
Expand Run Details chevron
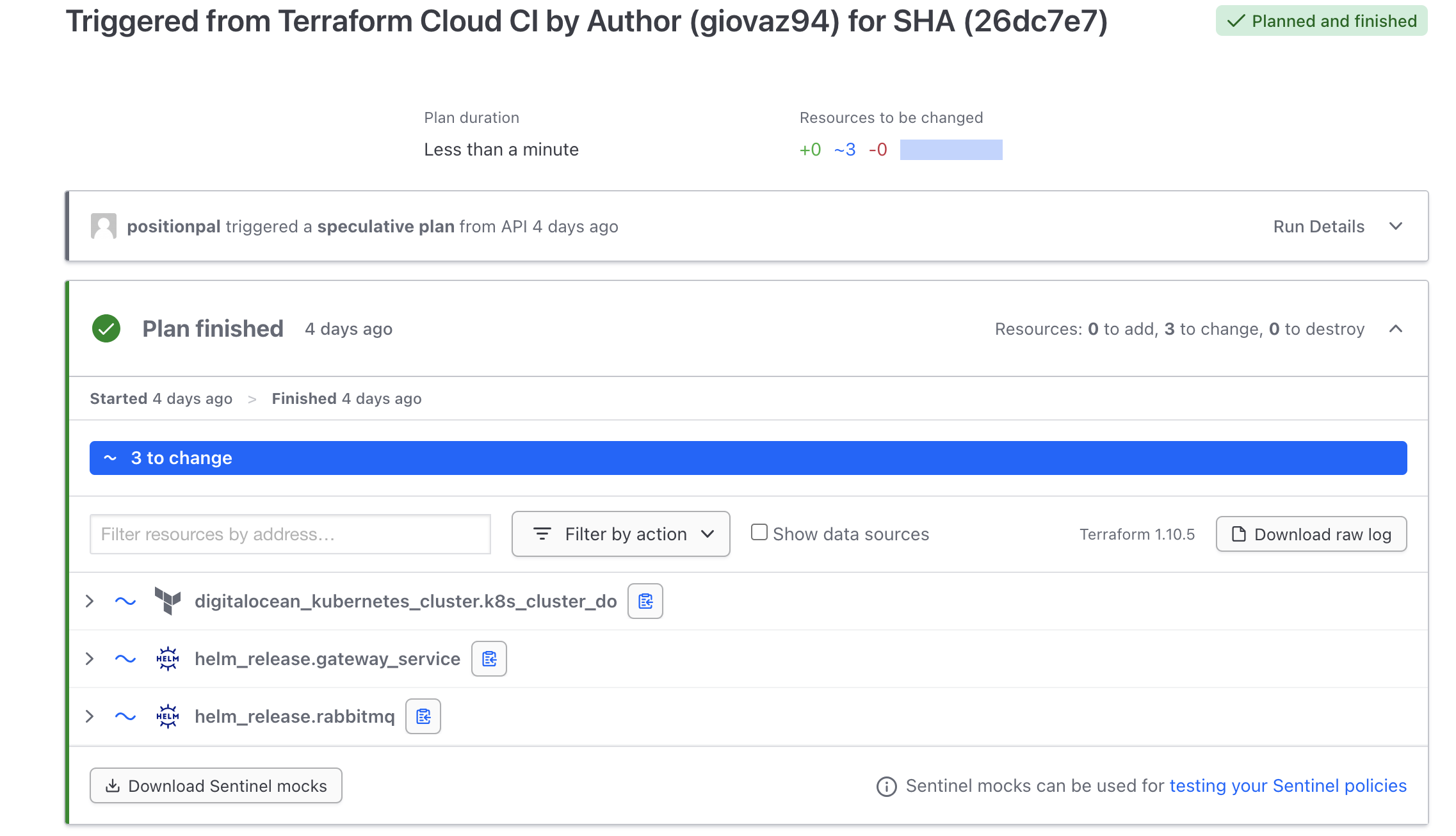(1396, 226)
